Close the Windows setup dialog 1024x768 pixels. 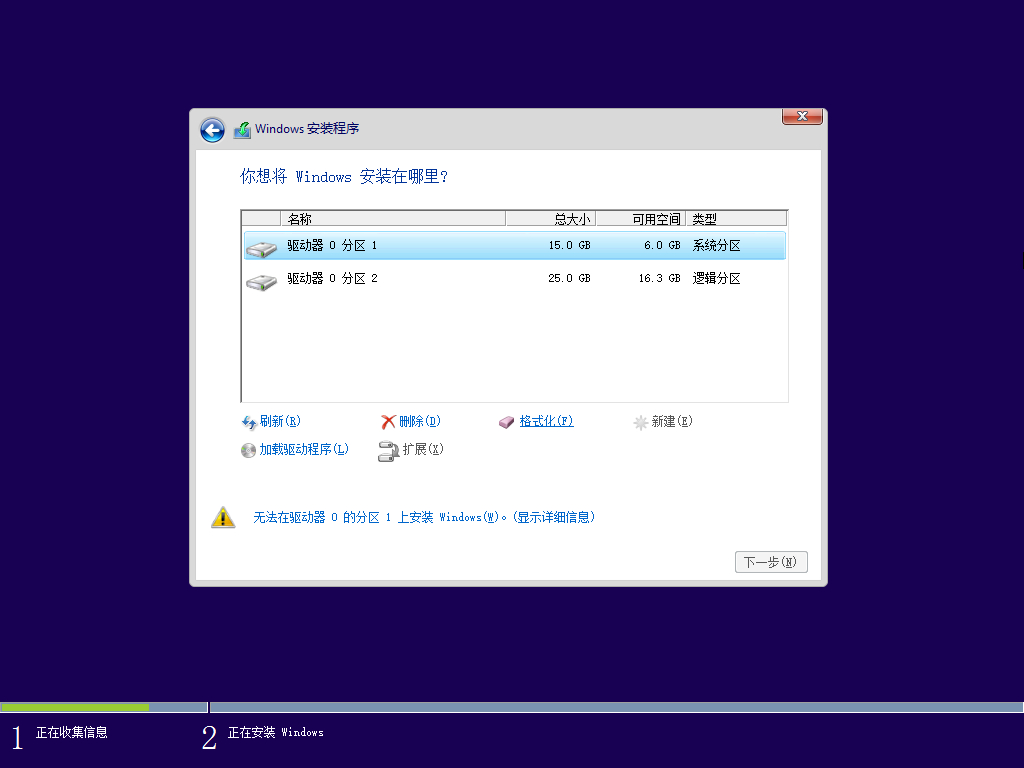point(802,116)
